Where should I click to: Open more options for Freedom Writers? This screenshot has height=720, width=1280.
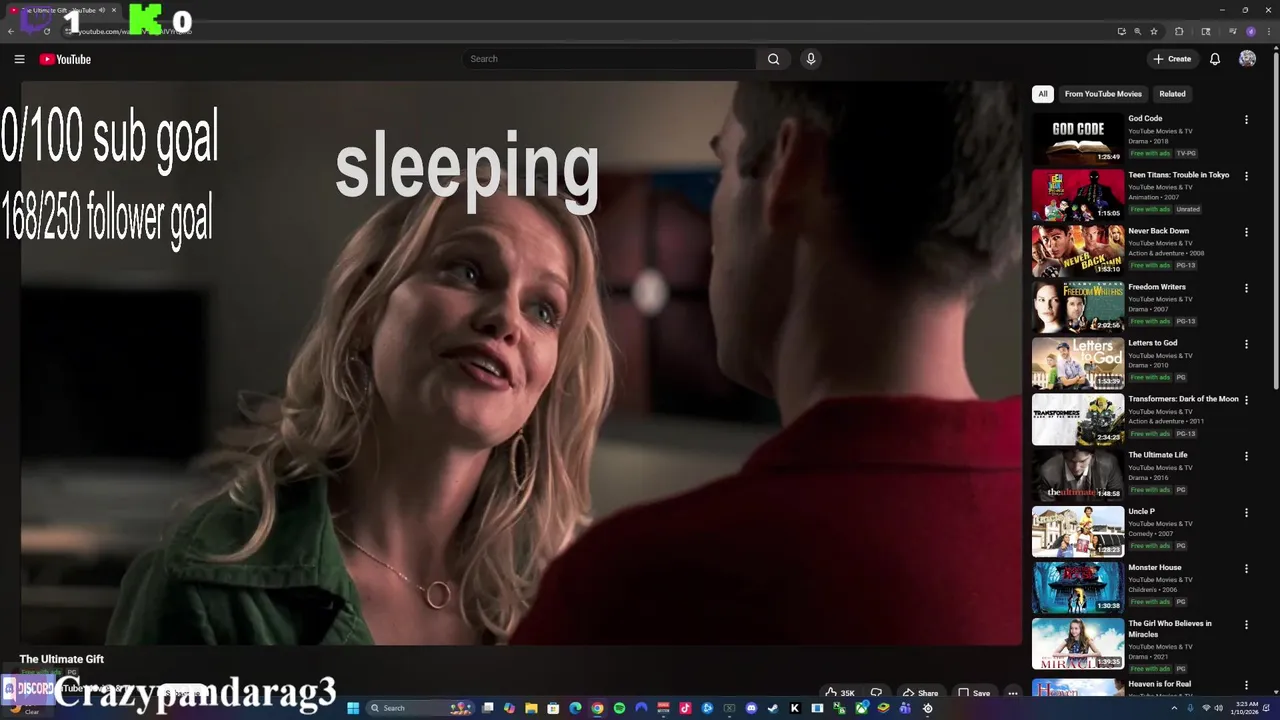point(1246,288)
